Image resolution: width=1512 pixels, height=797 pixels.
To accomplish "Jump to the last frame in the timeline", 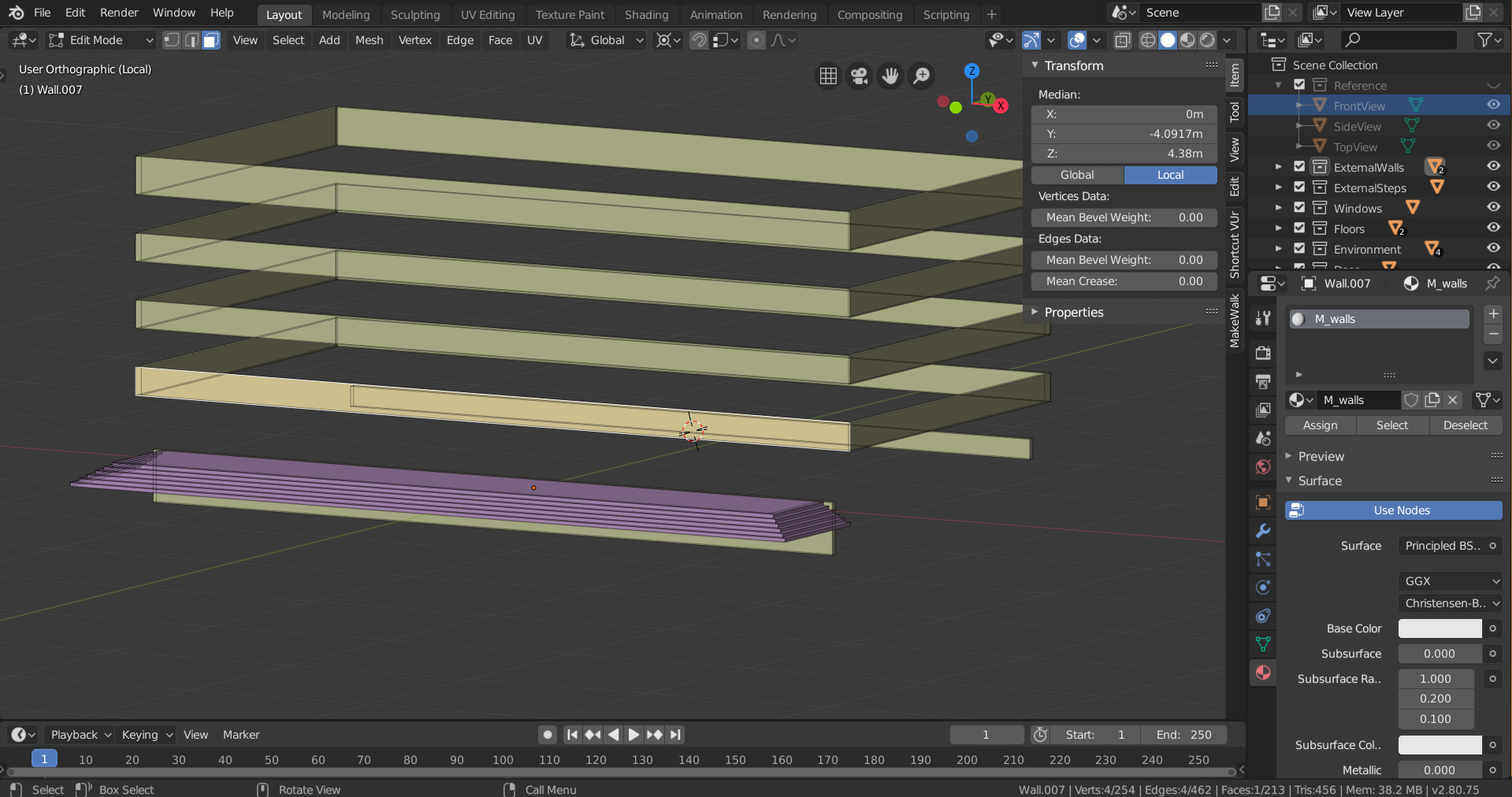I will coord(675,734).
